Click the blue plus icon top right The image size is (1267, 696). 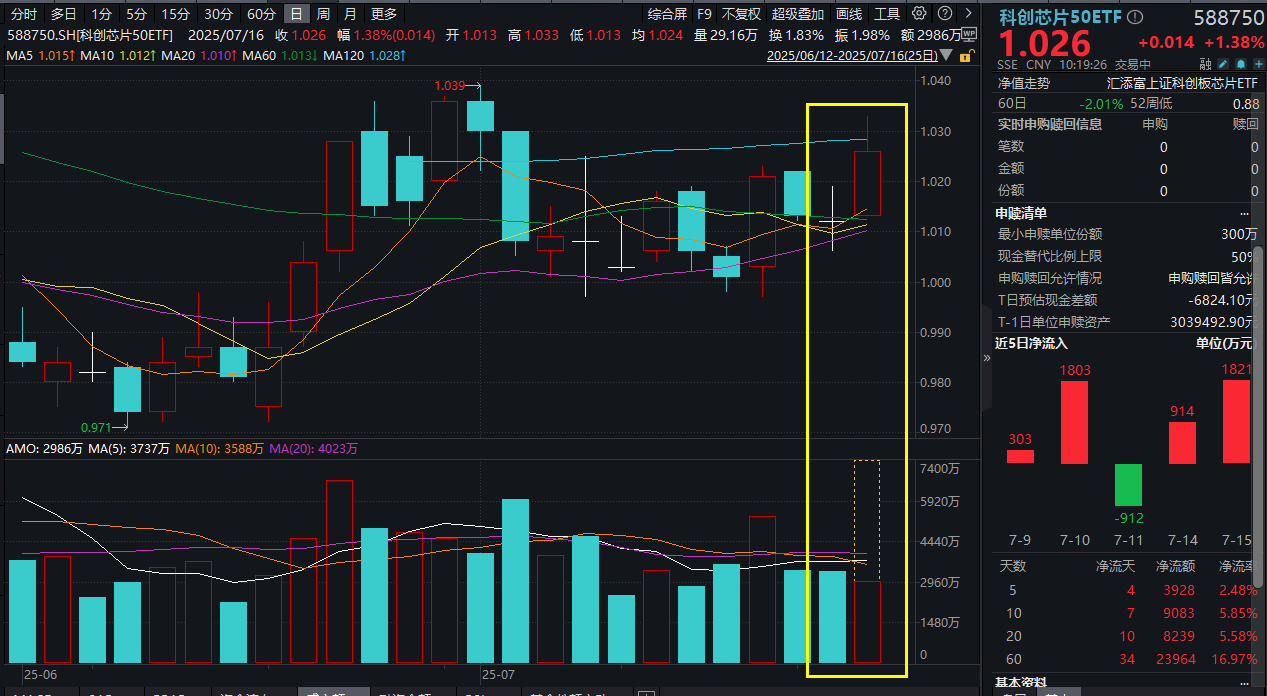point(1258,63)
